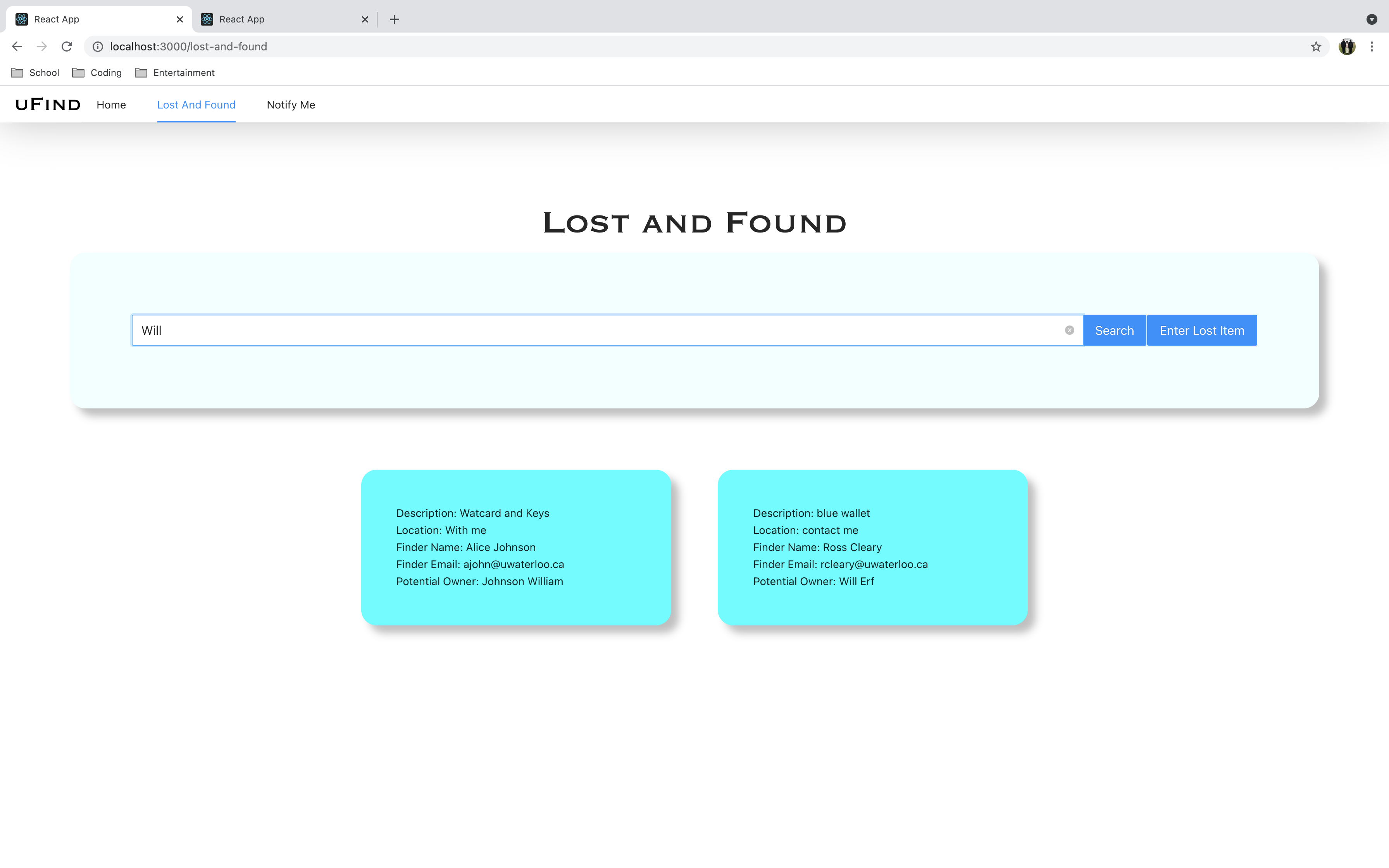Reload the page with the refresh icon
The width and height of the screenshot is (1389, 868).
pyautogui.click(x=67, y=46)
